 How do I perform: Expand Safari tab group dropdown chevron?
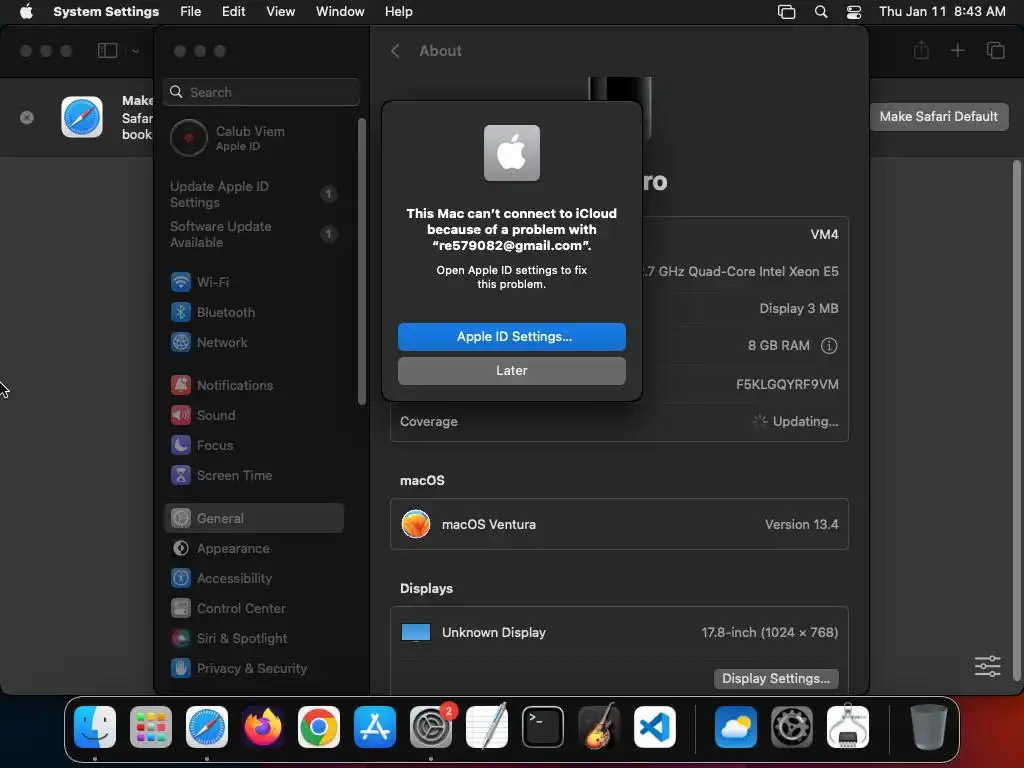click(135, 50)
